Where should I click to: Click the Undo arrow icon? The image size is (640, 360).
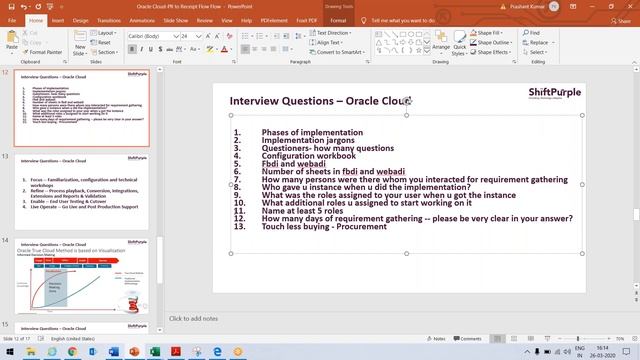(x=24, y=7)
